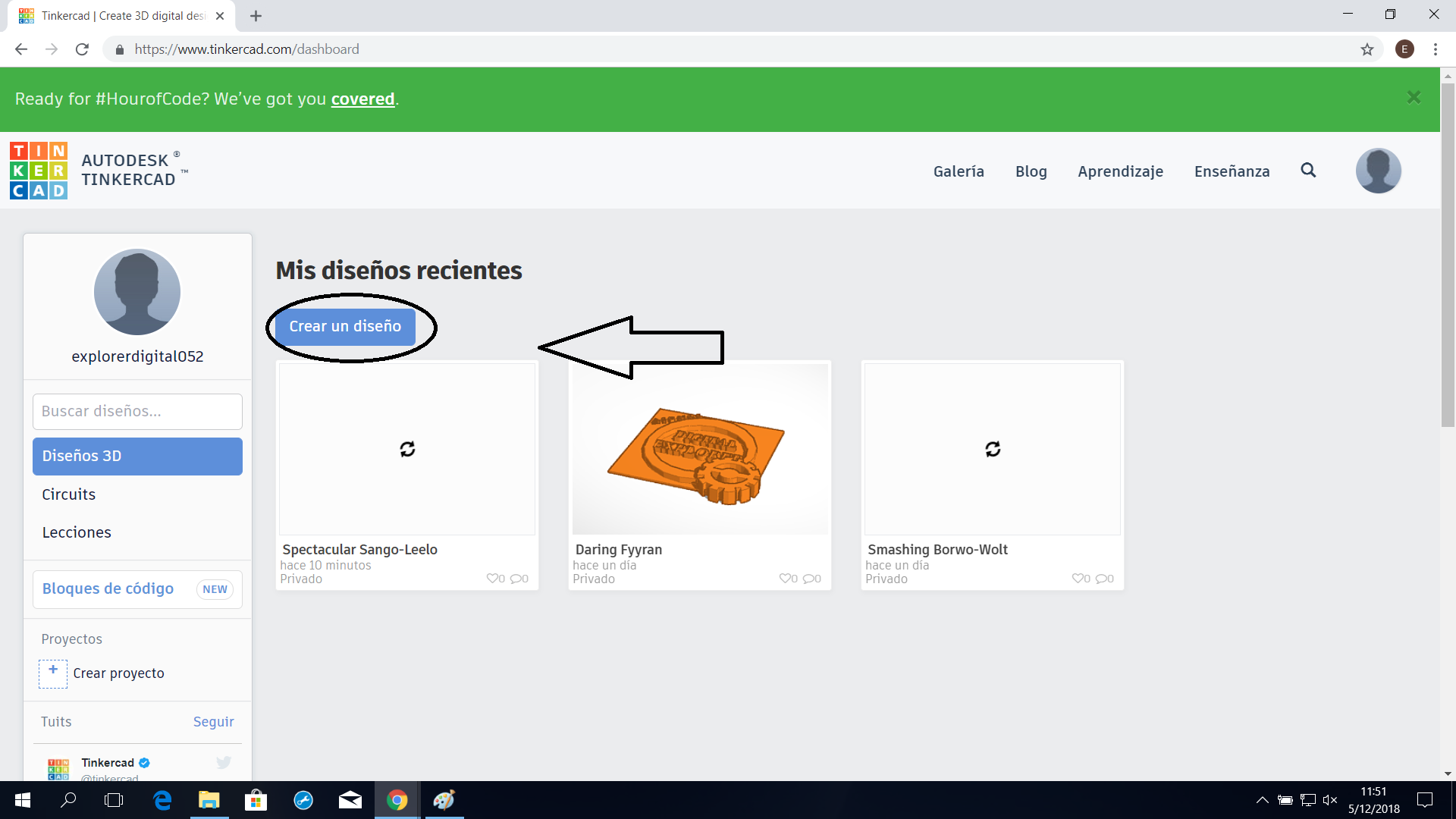This screenshot has height=819, width=1456.
Task: Click the Tinkercad logo
Action: 39,171
